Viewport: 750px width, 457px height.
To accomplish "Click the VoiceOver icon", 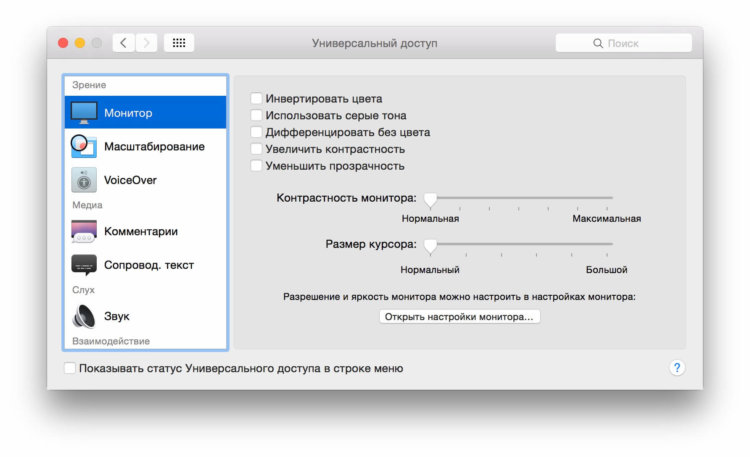I will pyautogui.click(x=84, y=180).
